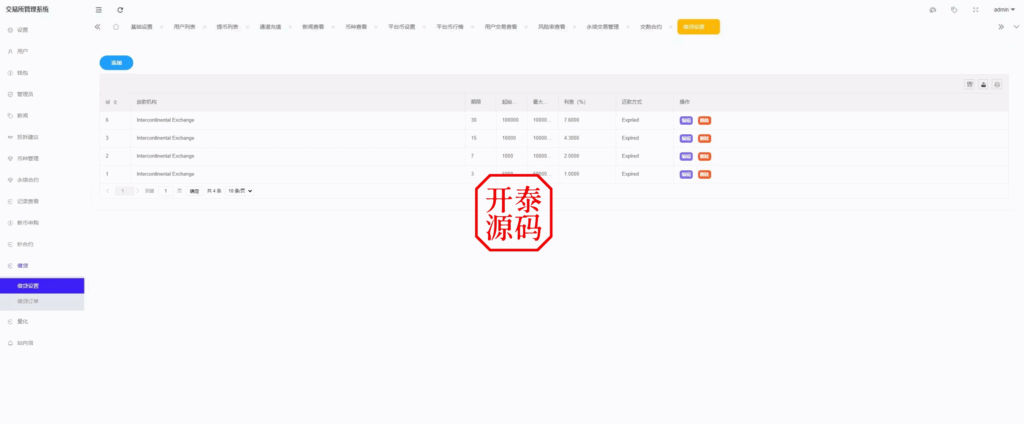Collapse the sidebar with the hamburger icon
The height and width of the screenshot is (424, 1024).
coord(98,9)
